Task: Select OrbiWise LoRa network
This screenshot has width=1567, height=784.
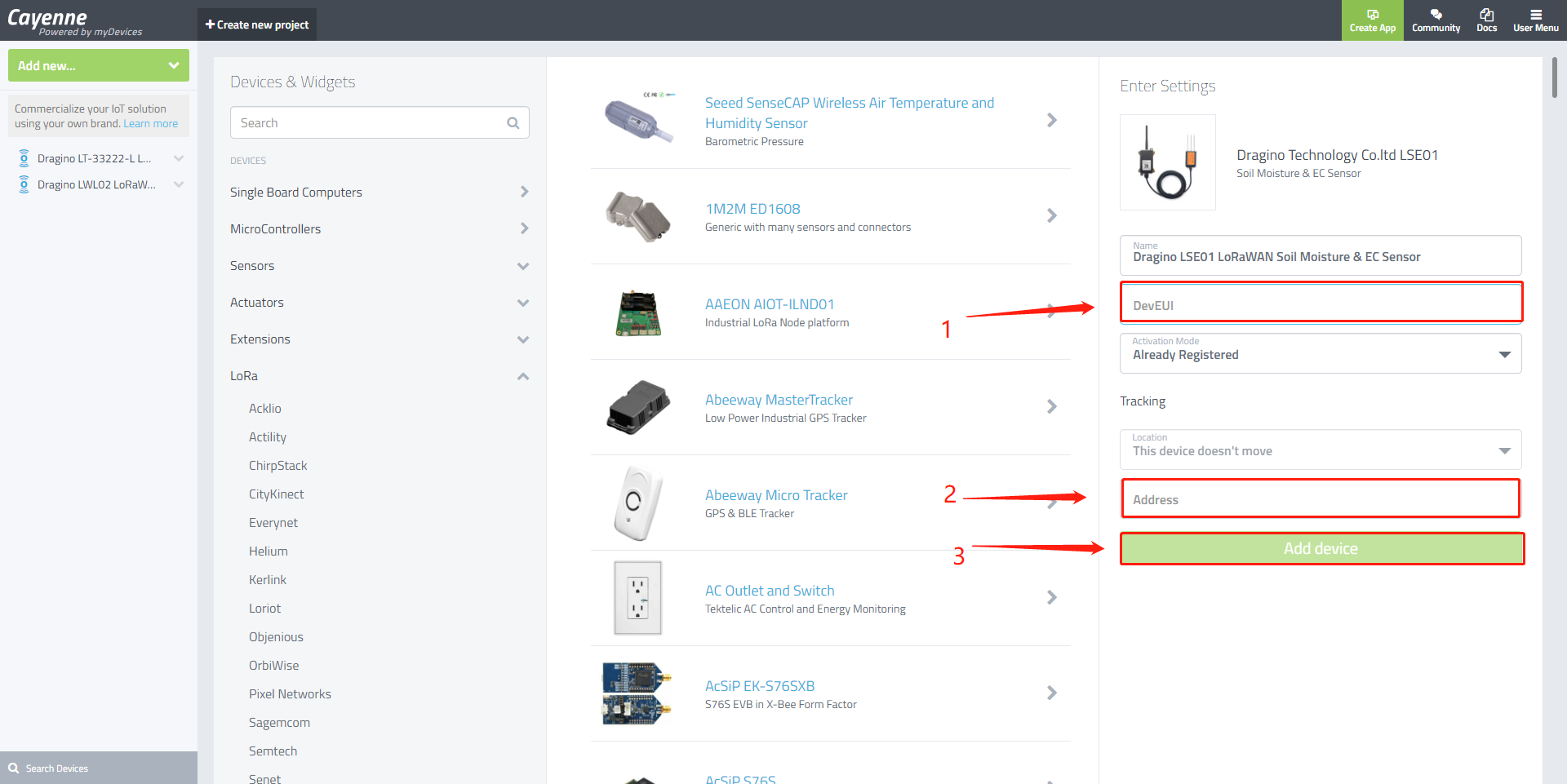Action: tap(274, 666)
